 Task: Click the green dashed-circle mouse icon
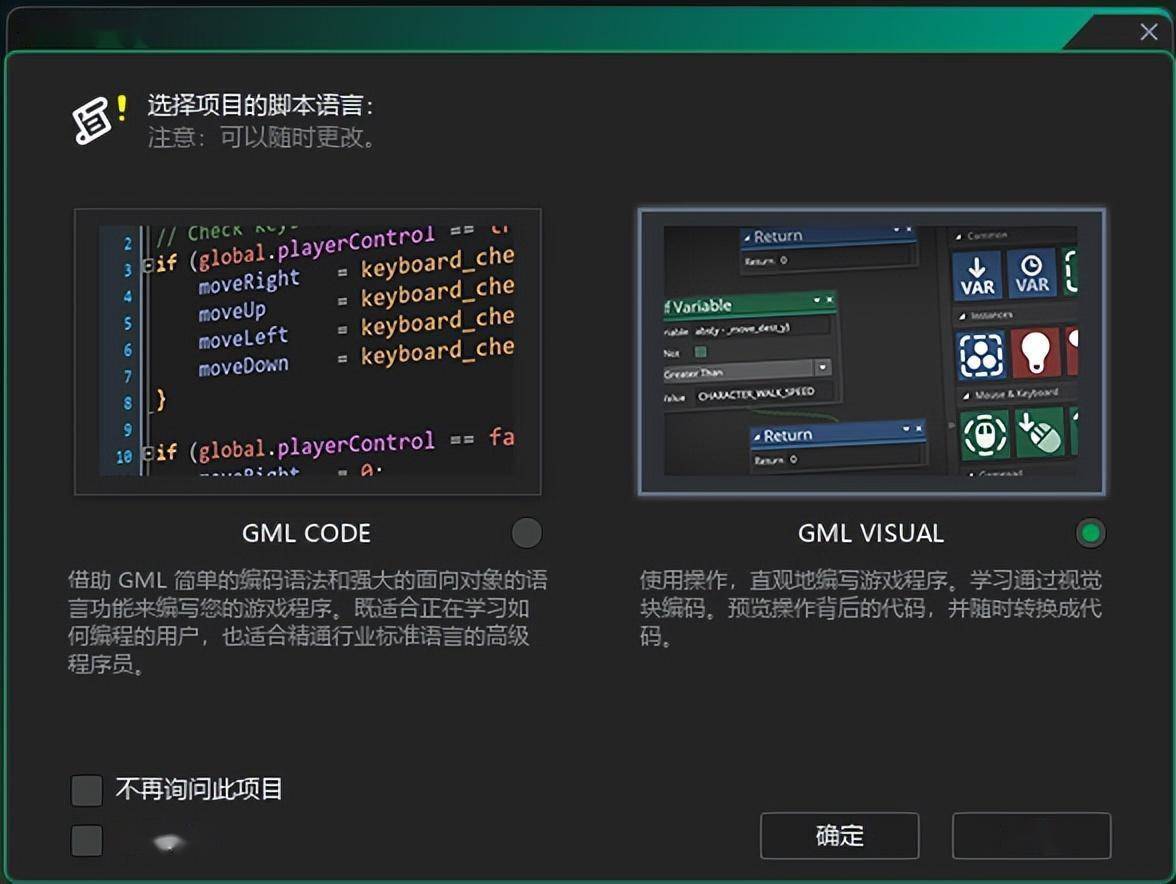click(985, 435)
